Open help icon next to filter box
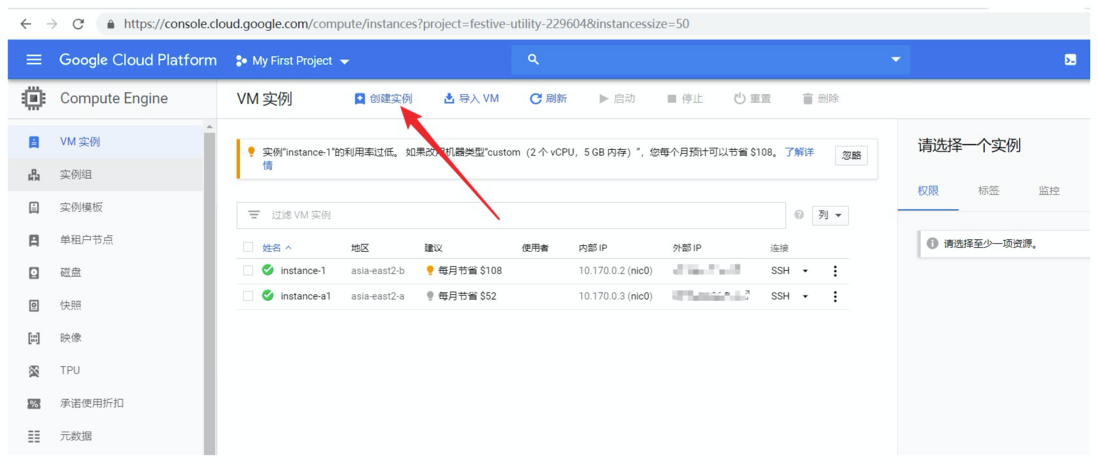This screenshot has width=1098, height=463. coord(799,215)
